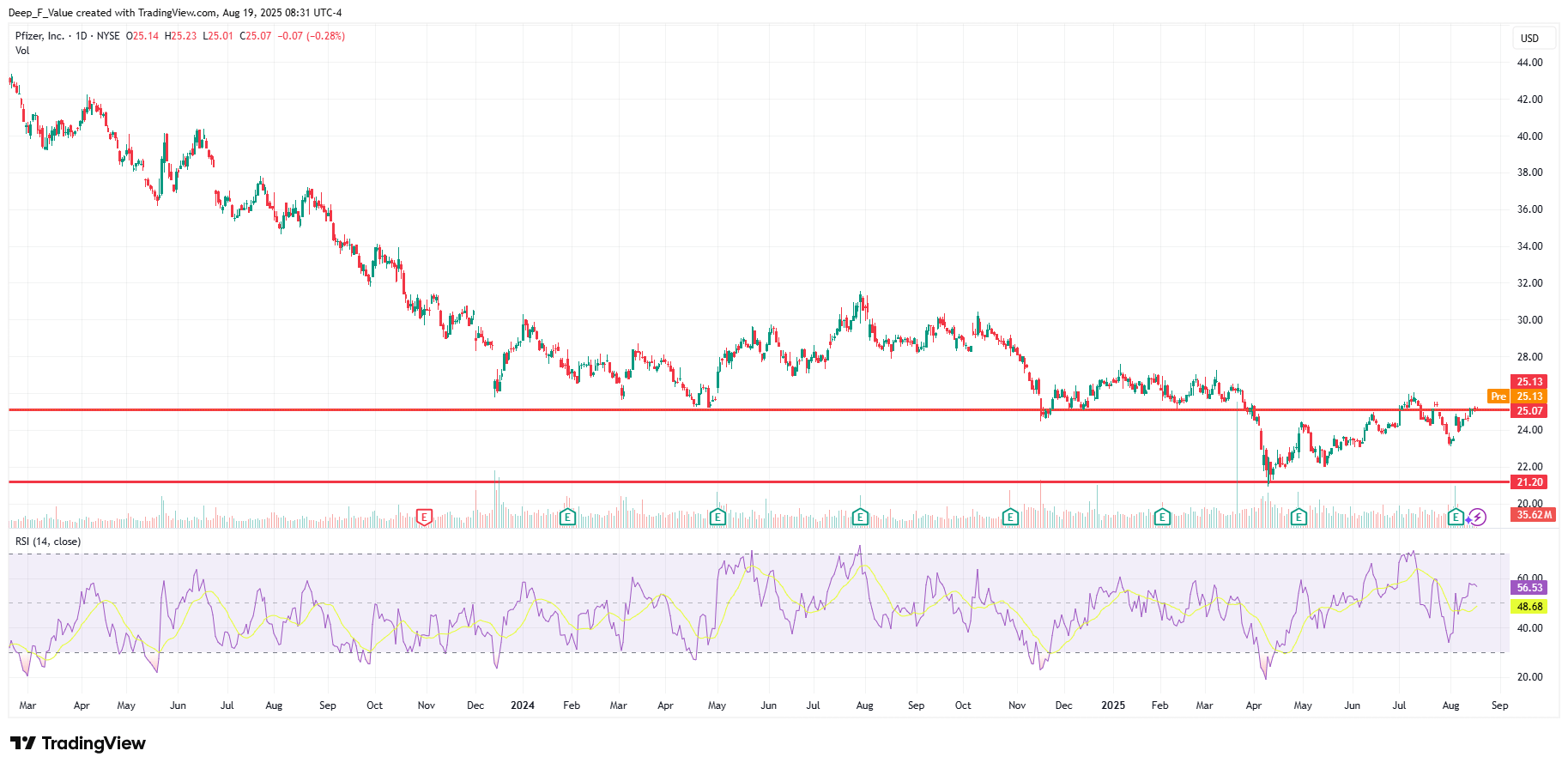Screen dimensions: 1568x769
Task: Click 44.00 on the price axis
Action: 1529,63
